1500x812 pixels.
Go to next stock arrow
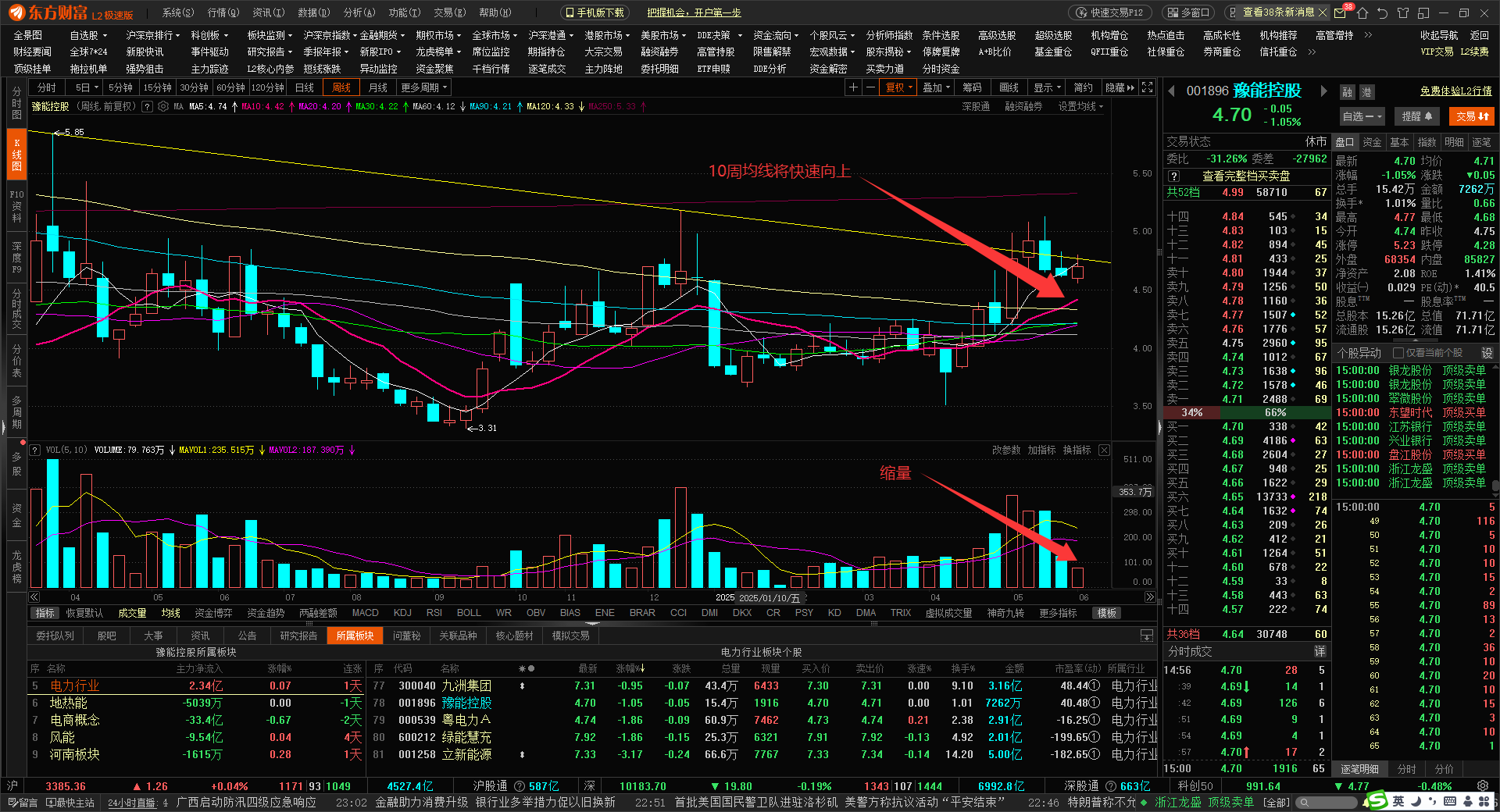1323,91
